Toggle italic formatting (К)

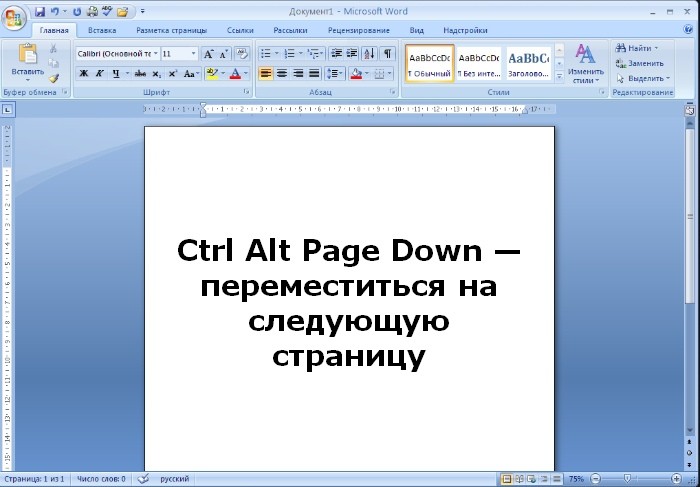point(99,74)
